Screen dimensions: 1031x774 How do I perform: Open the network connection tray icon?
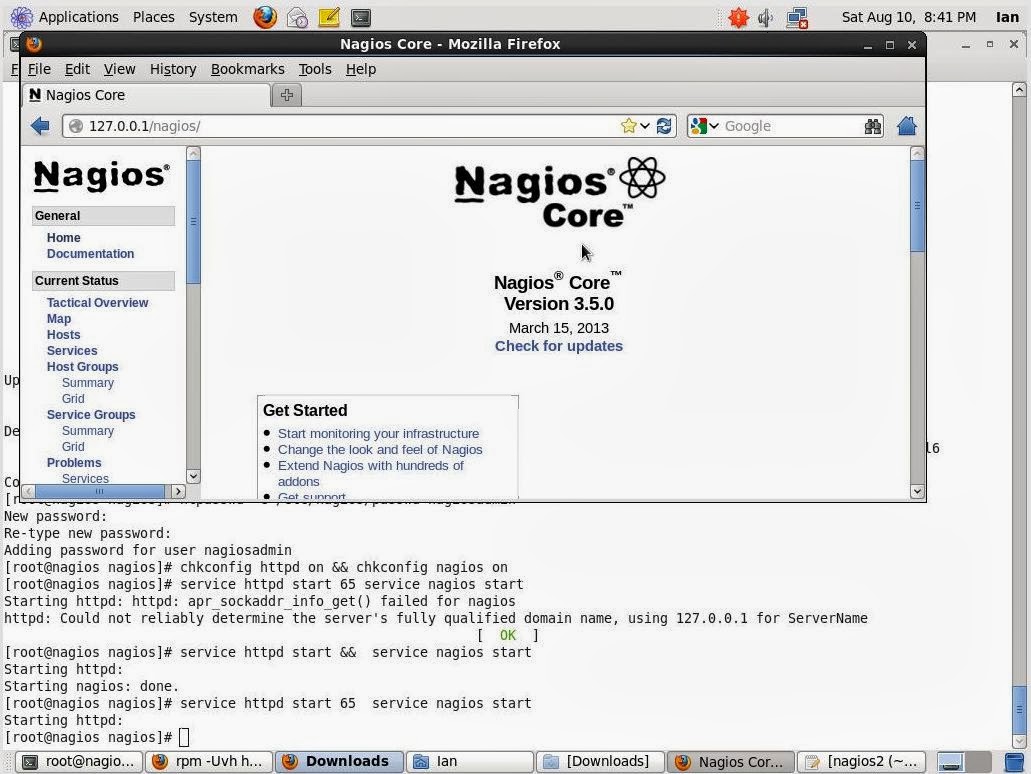pos(798,18)
